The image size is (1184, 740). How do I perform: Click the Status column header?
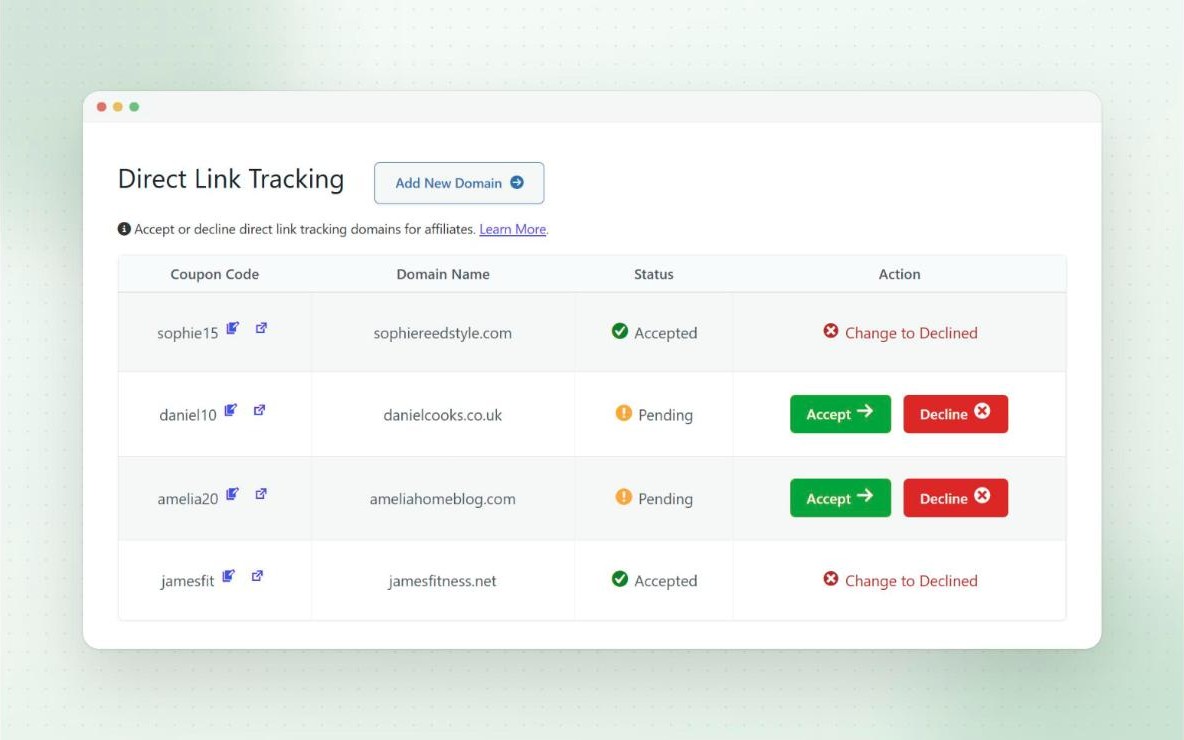coord(654,274)
